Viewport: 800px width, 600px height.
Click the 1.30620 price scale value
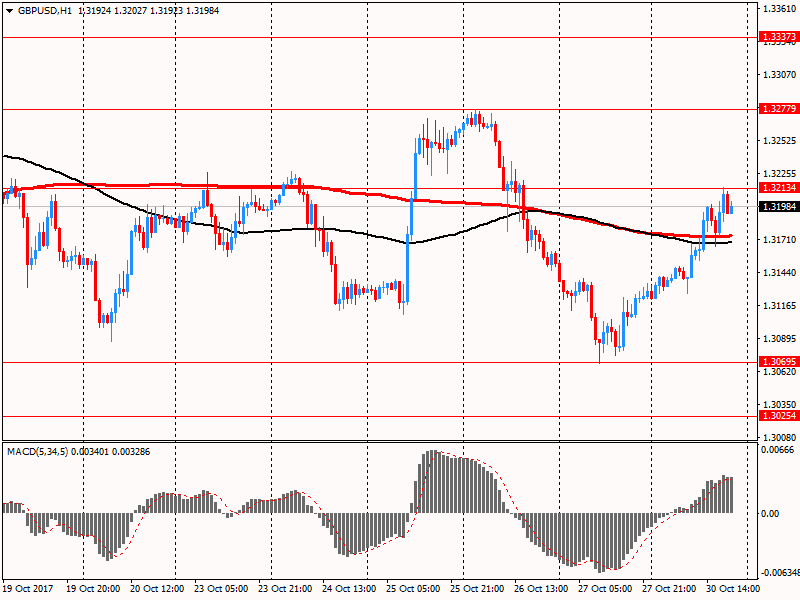tap(779, 371)
